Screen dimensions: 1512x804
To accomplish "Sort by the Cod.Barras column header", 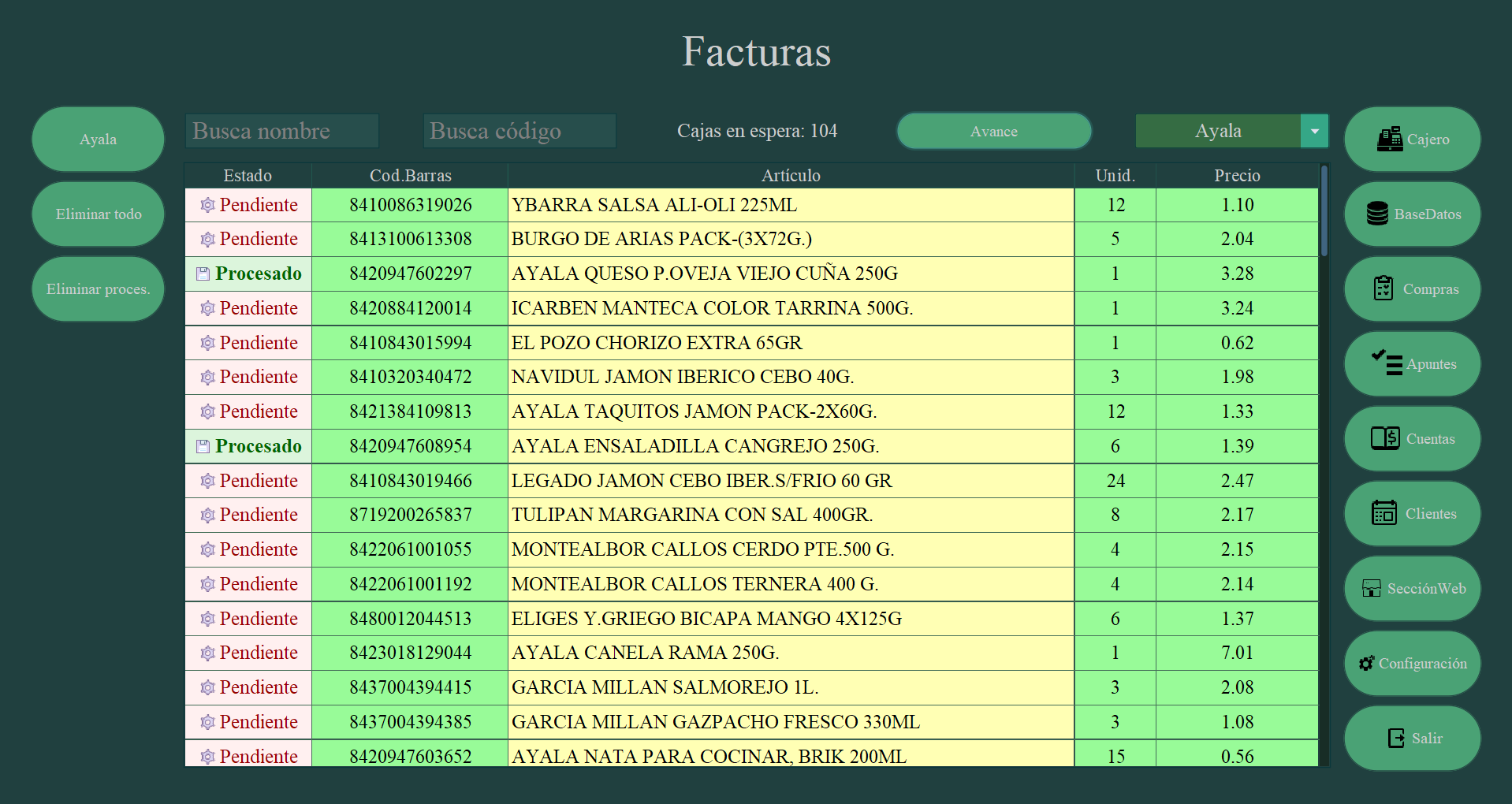I will 410,176.
